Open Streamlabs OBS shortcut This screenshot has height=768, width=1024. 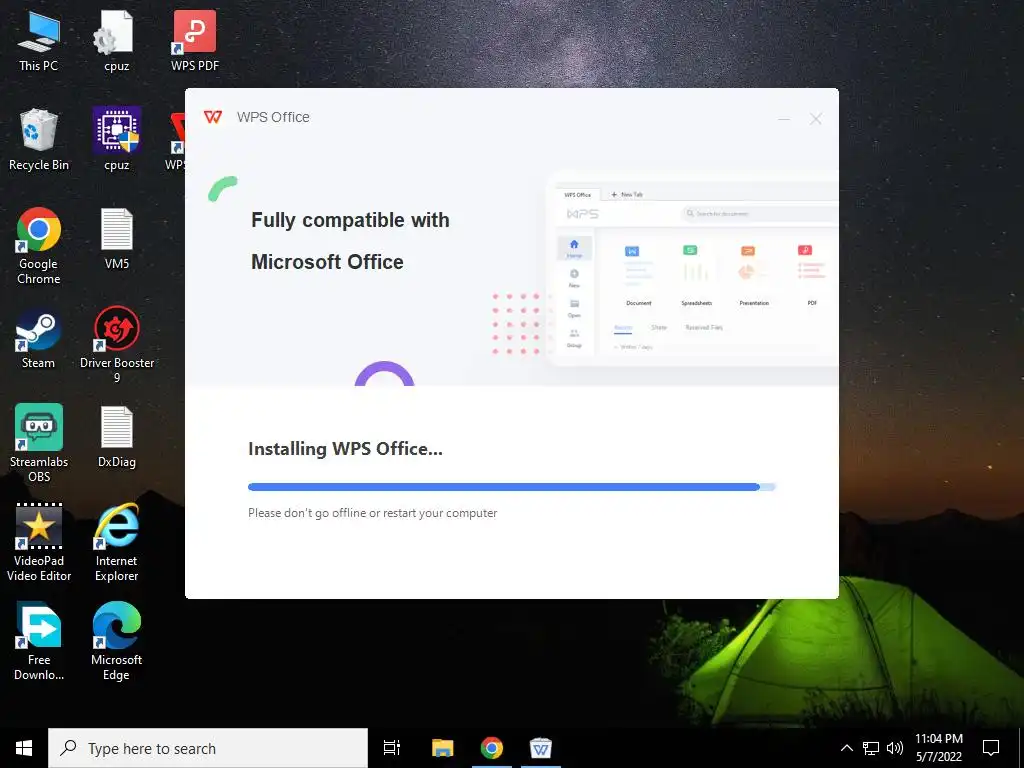tap(39, 443)
